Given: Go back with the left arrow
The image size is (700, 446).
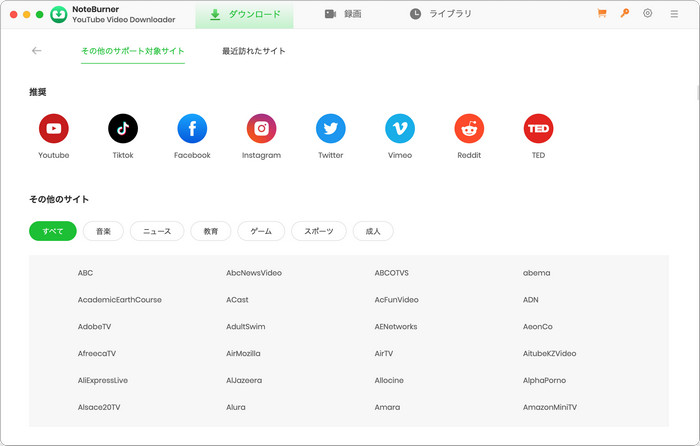Looking at the screenshot, I should tap(37, 51).
